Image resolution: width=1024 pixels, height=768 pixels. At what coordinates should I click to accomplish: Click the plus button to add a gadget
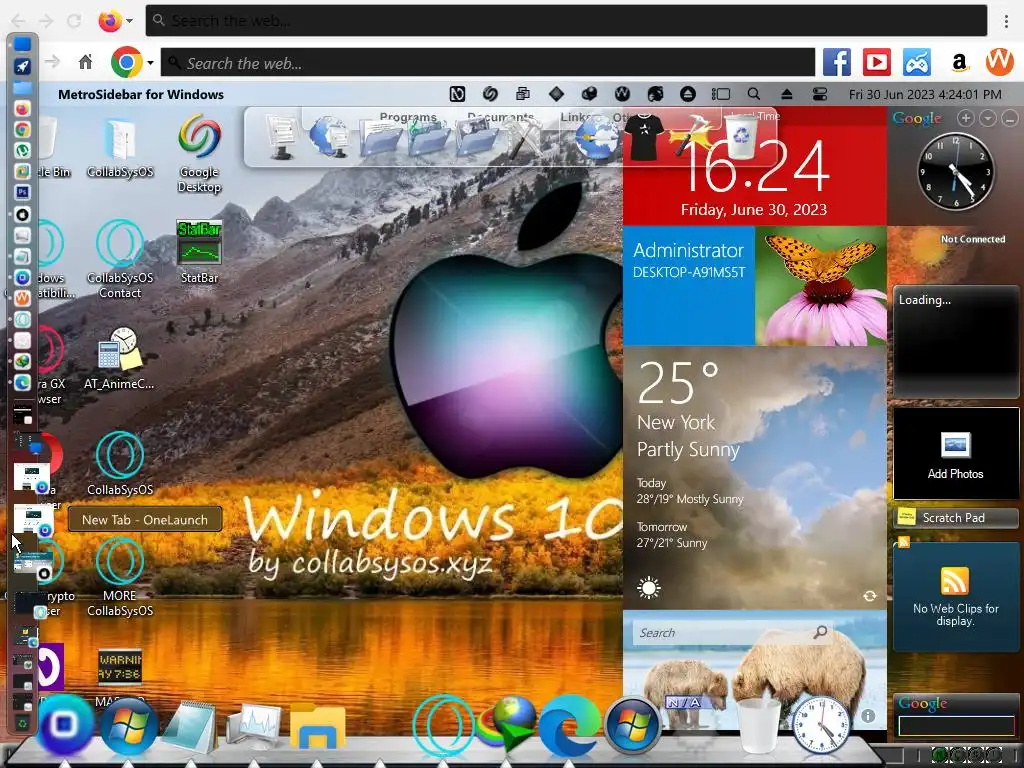coord(965,118)
